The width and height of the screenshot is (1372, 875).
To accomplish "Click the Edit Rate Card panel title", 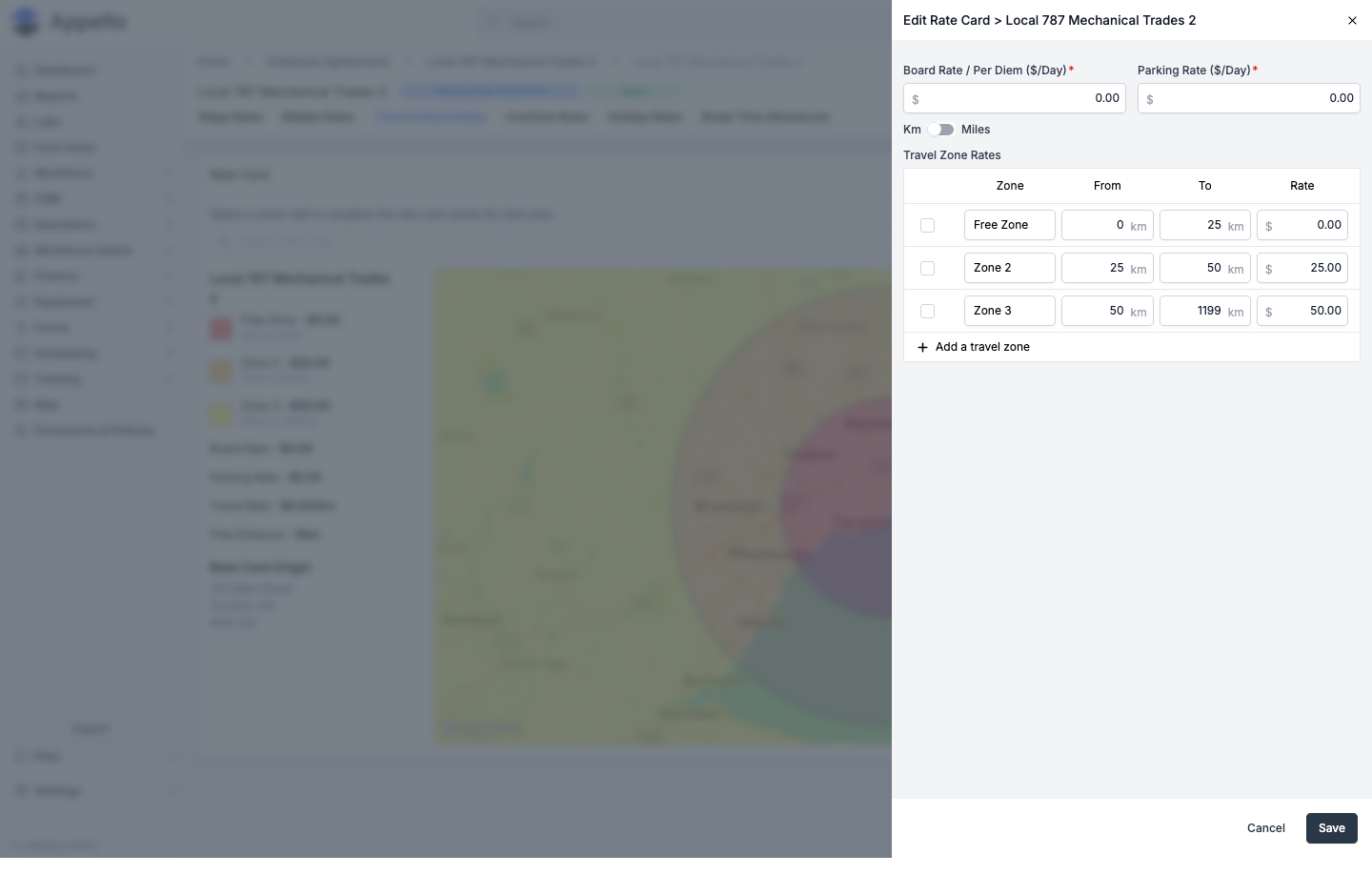I will [x=1049, y=20].
